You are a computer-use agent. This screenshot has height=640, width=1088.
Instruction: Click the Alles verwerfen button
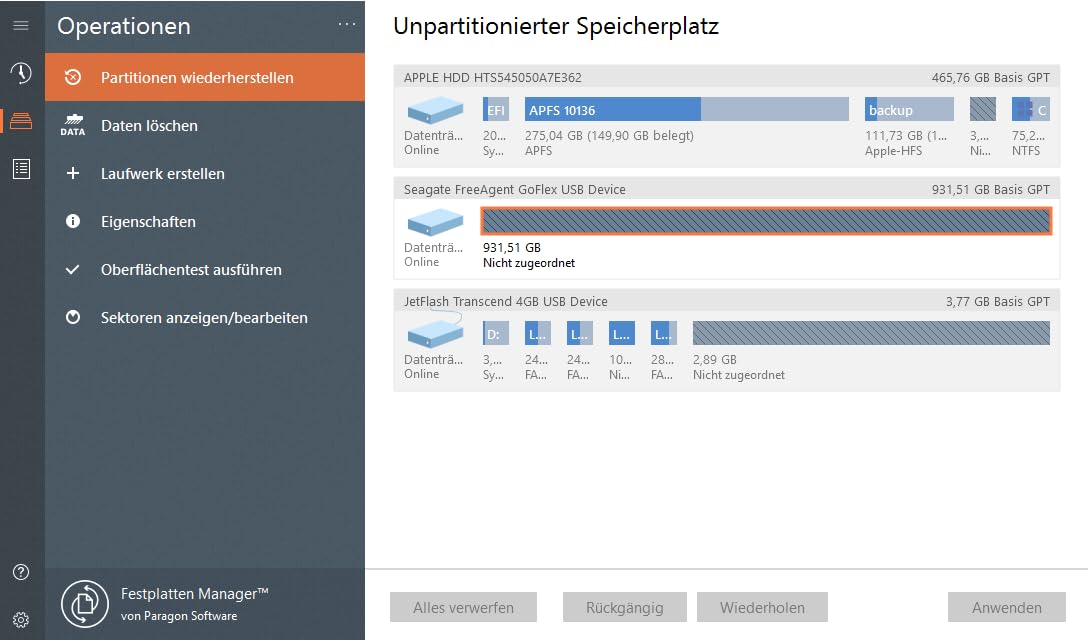click(464, 607)
